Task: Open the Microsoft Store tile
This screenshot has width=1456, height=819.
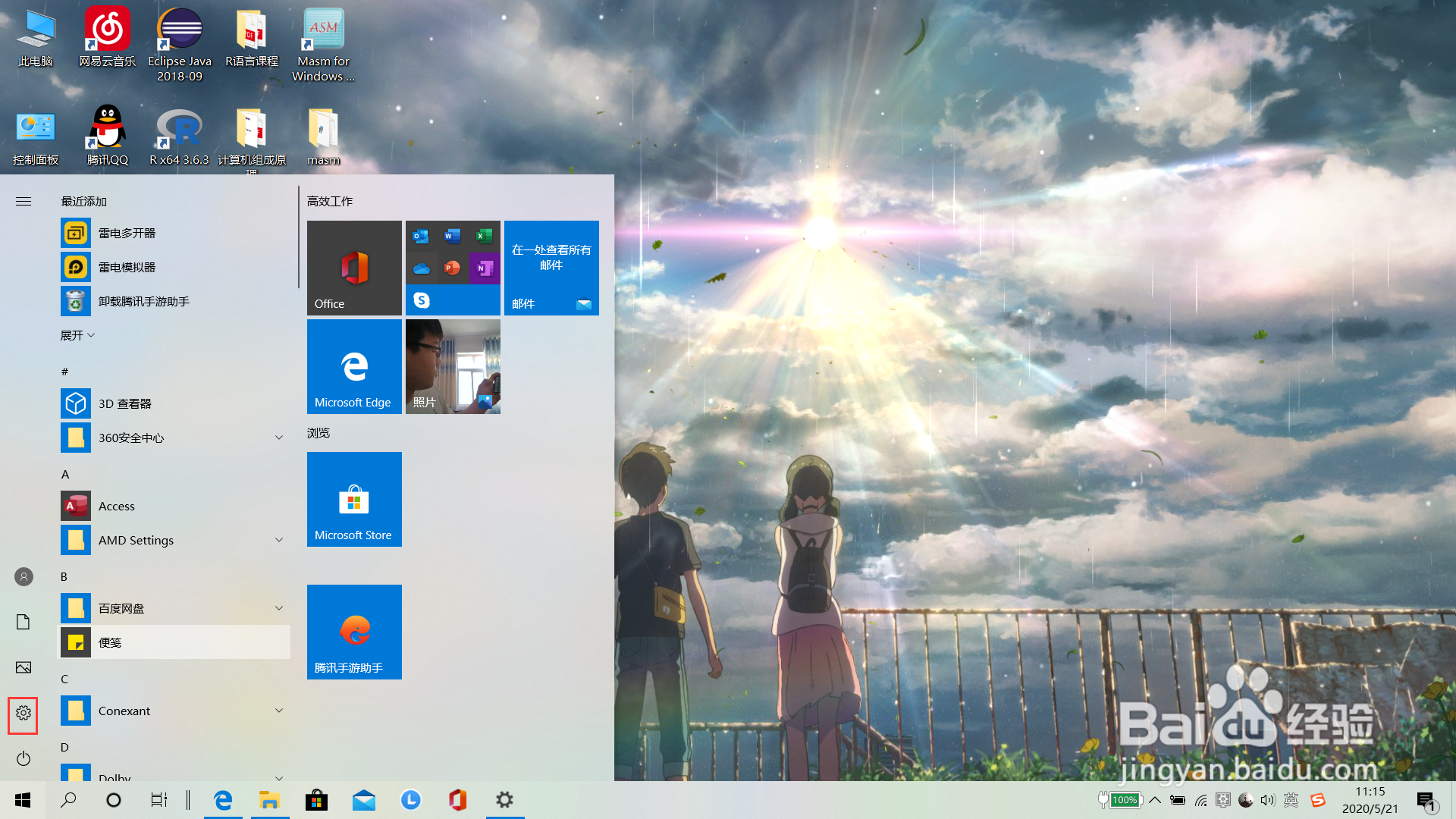Action: (x=354, y=499)
